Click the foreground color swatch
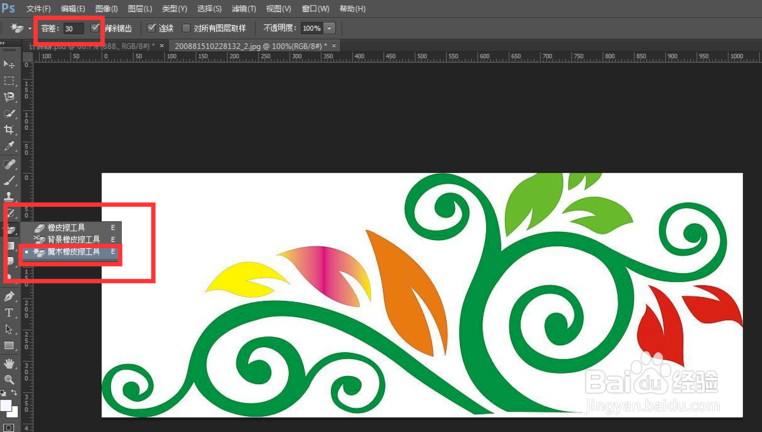The width and height of the screenshot is (762, 432). (6, 405)
